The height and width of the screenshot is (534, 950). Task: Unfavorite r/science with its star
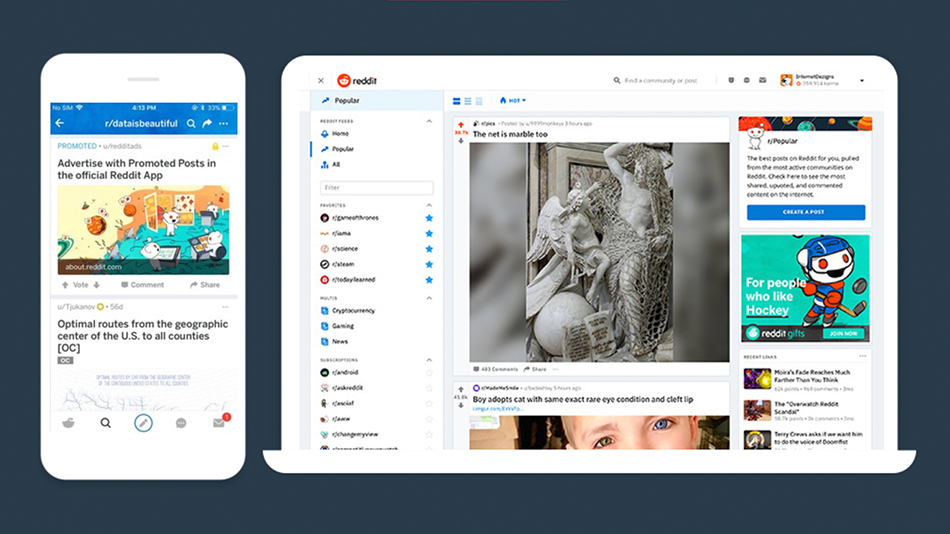[429, 249]
